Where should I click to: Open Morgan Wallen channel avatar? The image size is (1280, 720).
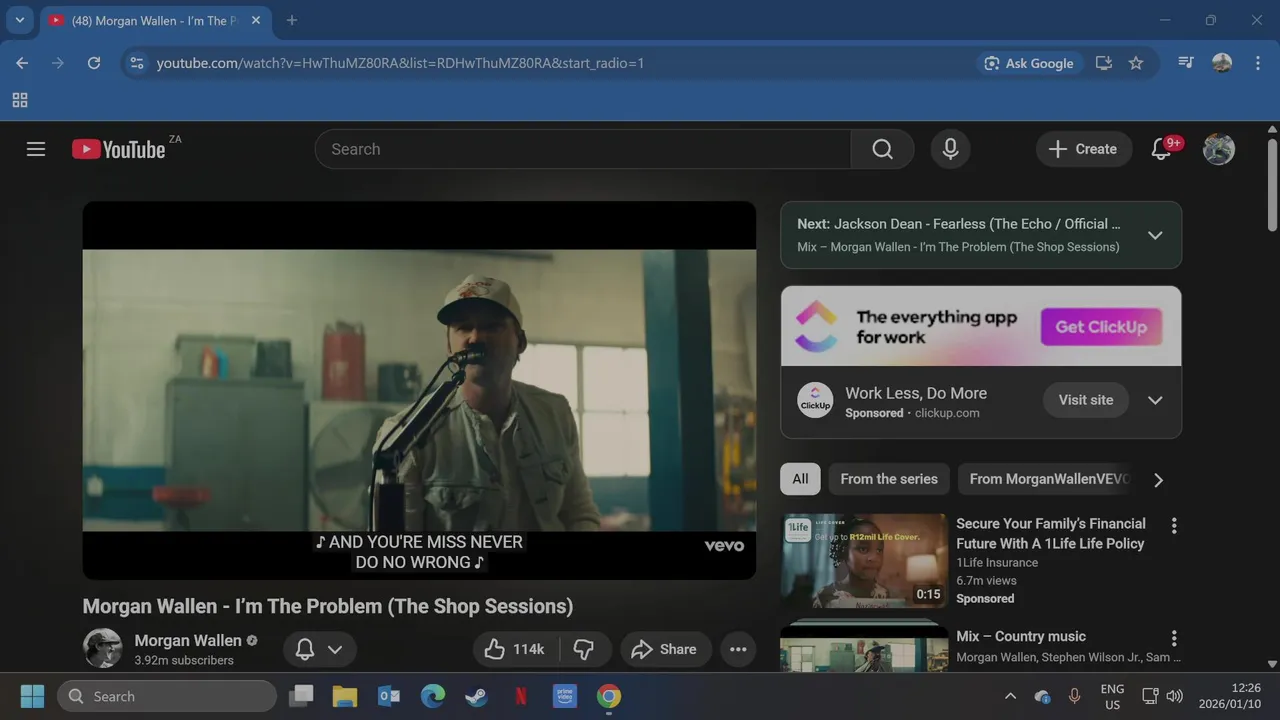(102, 648)
